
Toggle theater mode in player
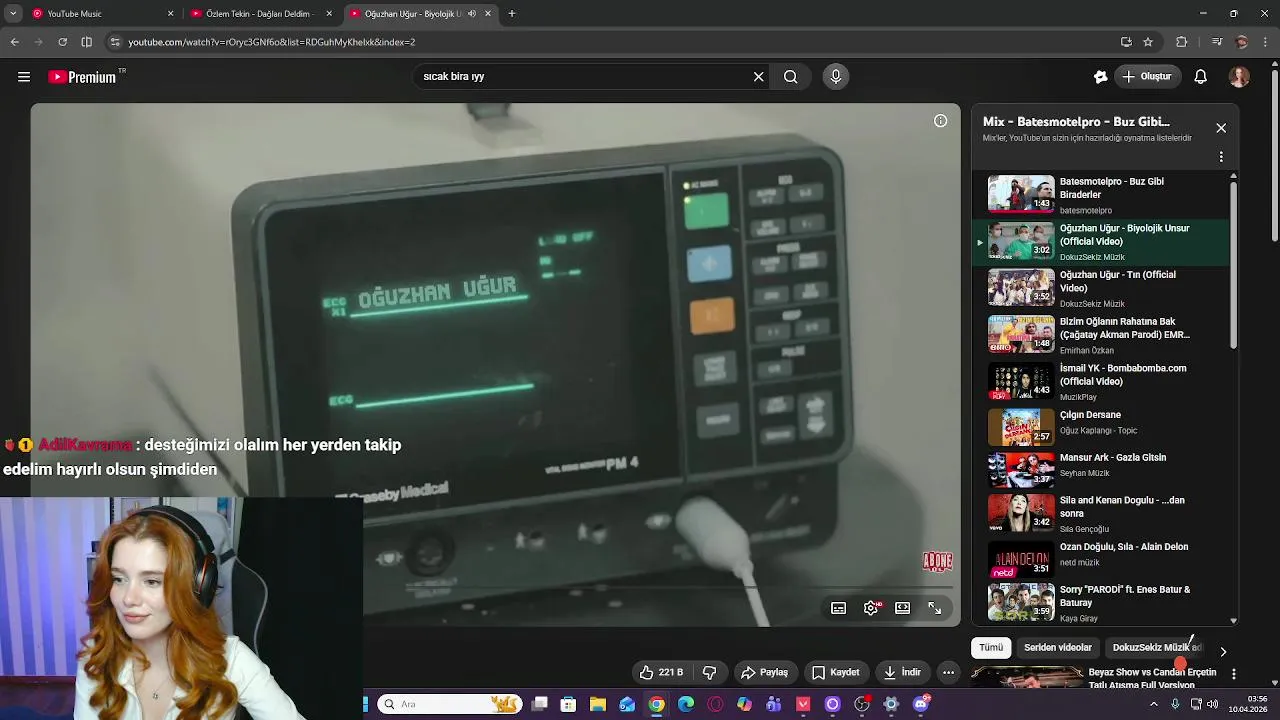click(903, 608)
